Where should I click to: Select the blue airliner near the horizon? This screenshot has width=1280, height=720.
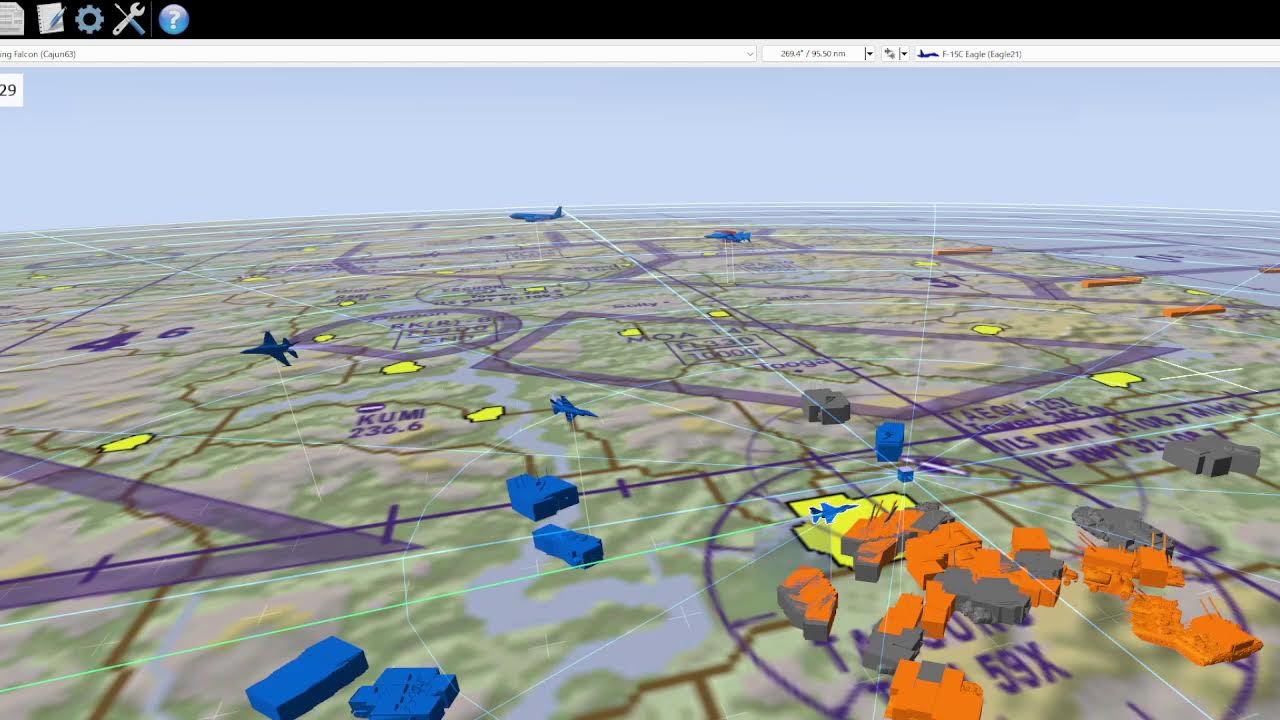click(x=537, y=214)
